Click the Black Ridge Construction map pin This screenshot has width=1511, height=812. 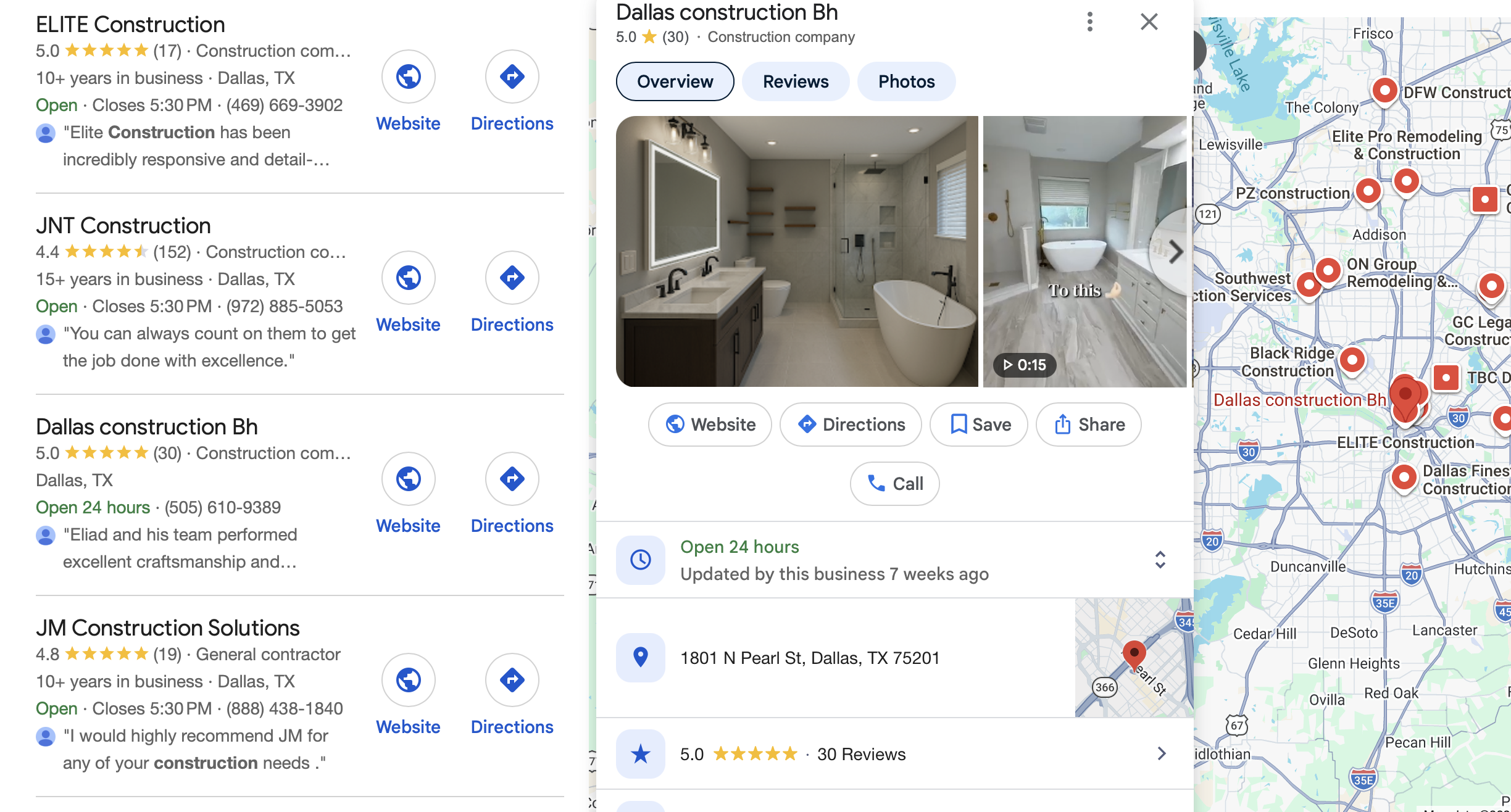click(1352, 360)
